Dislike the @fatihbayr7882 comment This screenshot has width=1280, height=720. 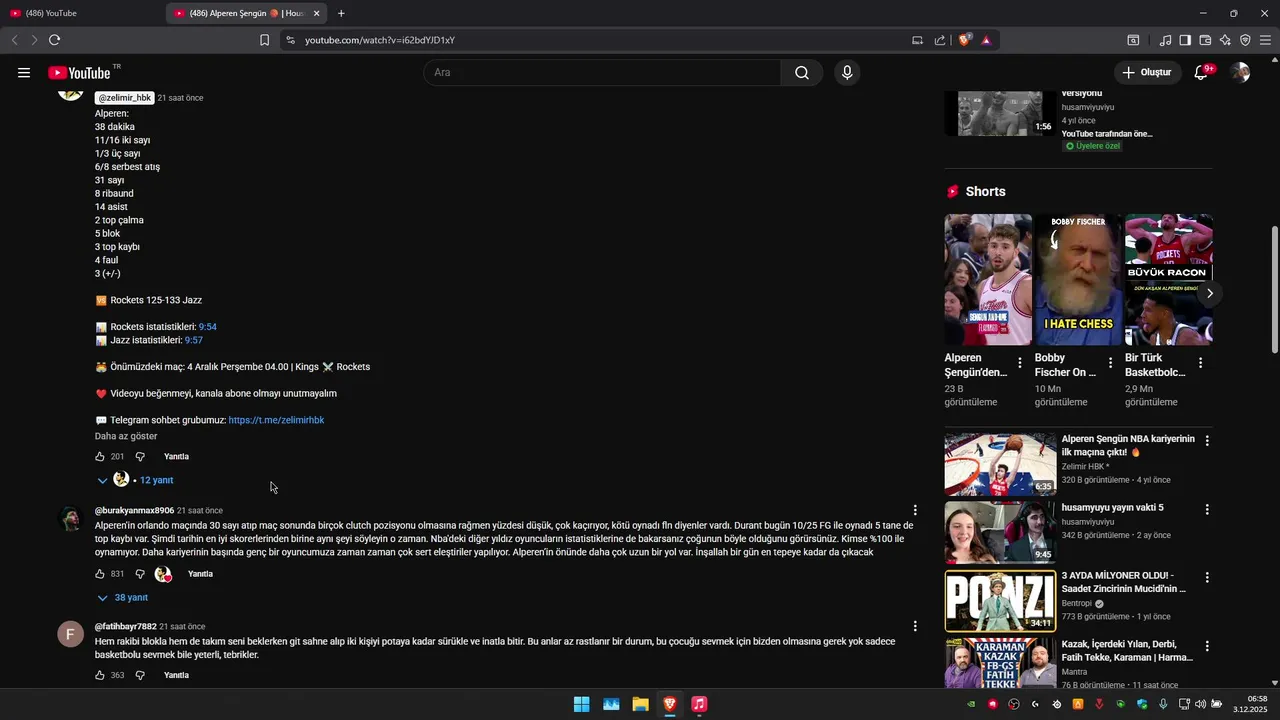pyautogui.click(x=140, y=675)
